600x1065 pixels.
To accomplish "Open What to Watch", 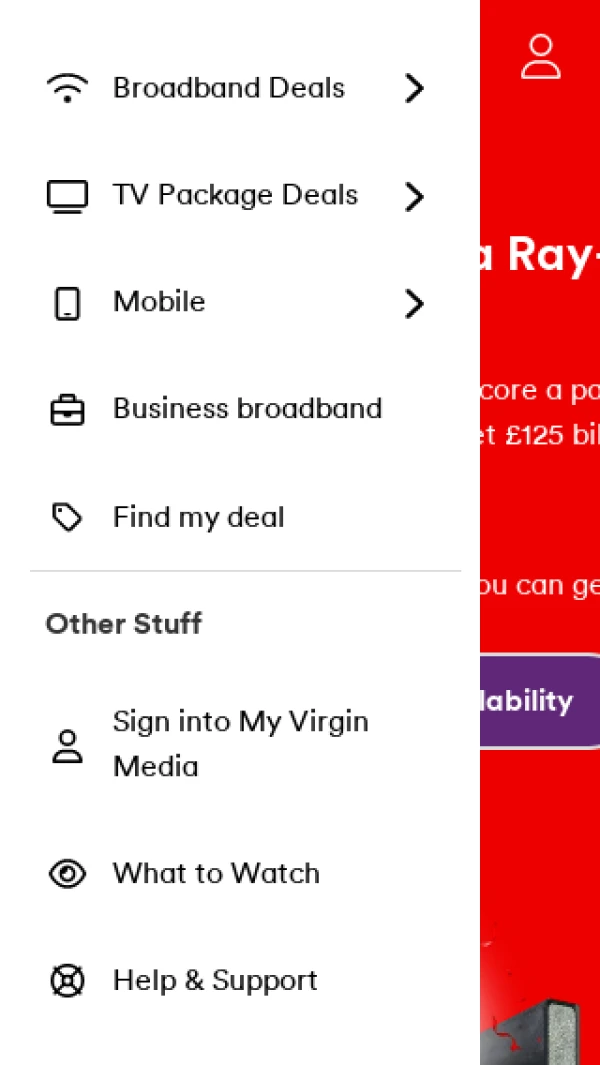I will click(x=216, y=873).
